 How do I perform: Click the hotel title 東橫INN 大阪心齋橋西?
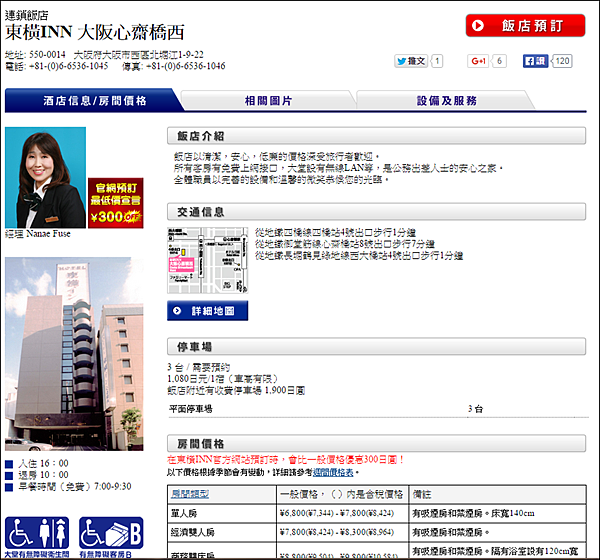click(95, 32)
